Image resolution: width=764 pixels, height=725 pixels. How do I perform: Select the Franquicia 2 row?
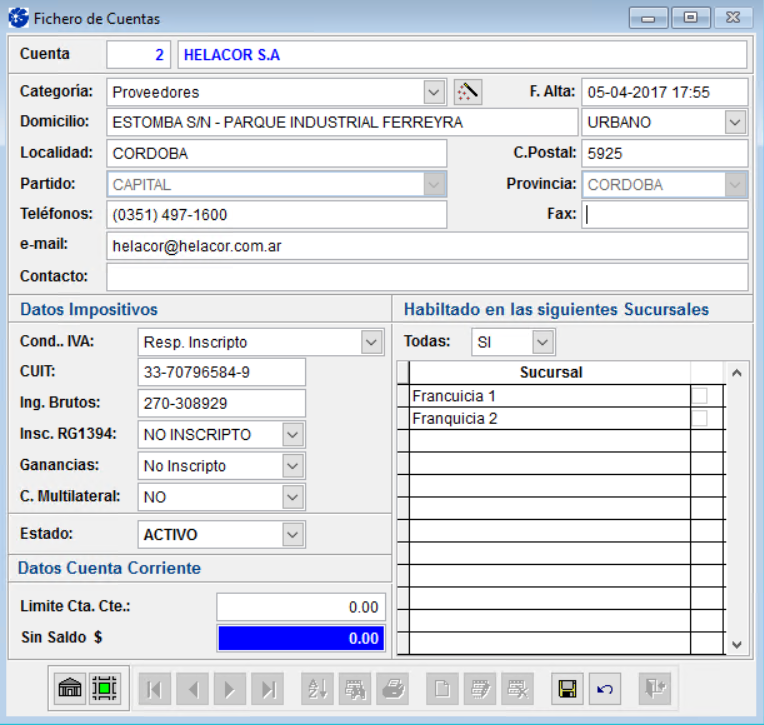[x=550, y=418]
